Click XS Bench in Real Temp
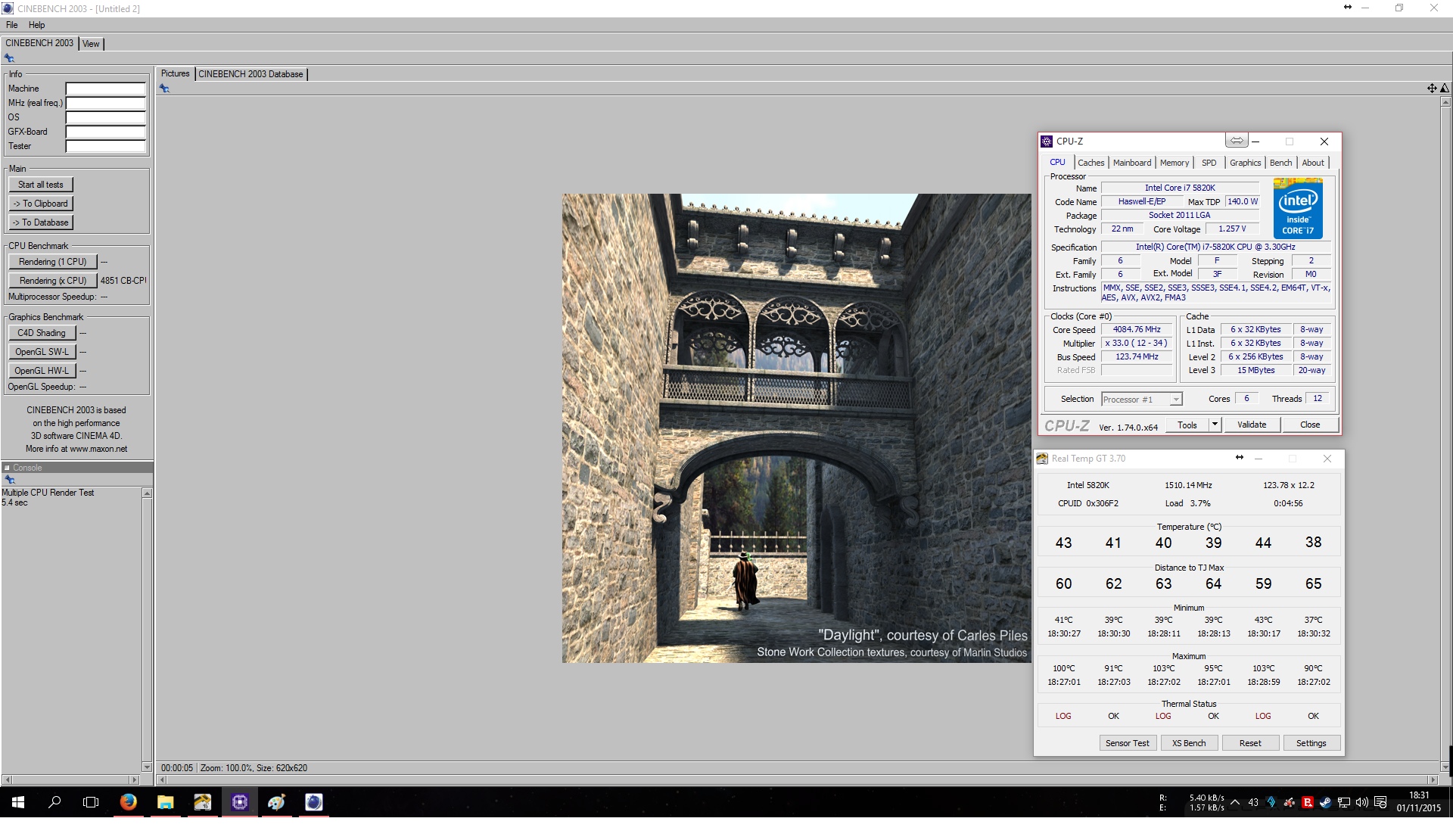The image size is (1453, 840). 1189,743
